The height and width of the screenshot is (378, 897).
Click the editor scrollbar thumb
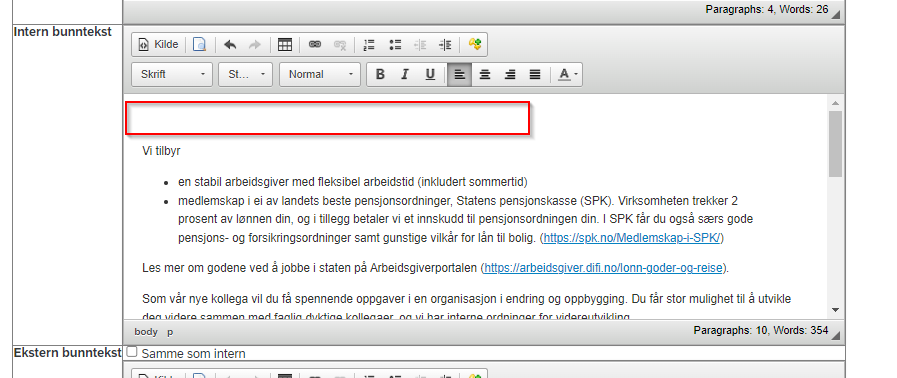click(x=835, y=144)
